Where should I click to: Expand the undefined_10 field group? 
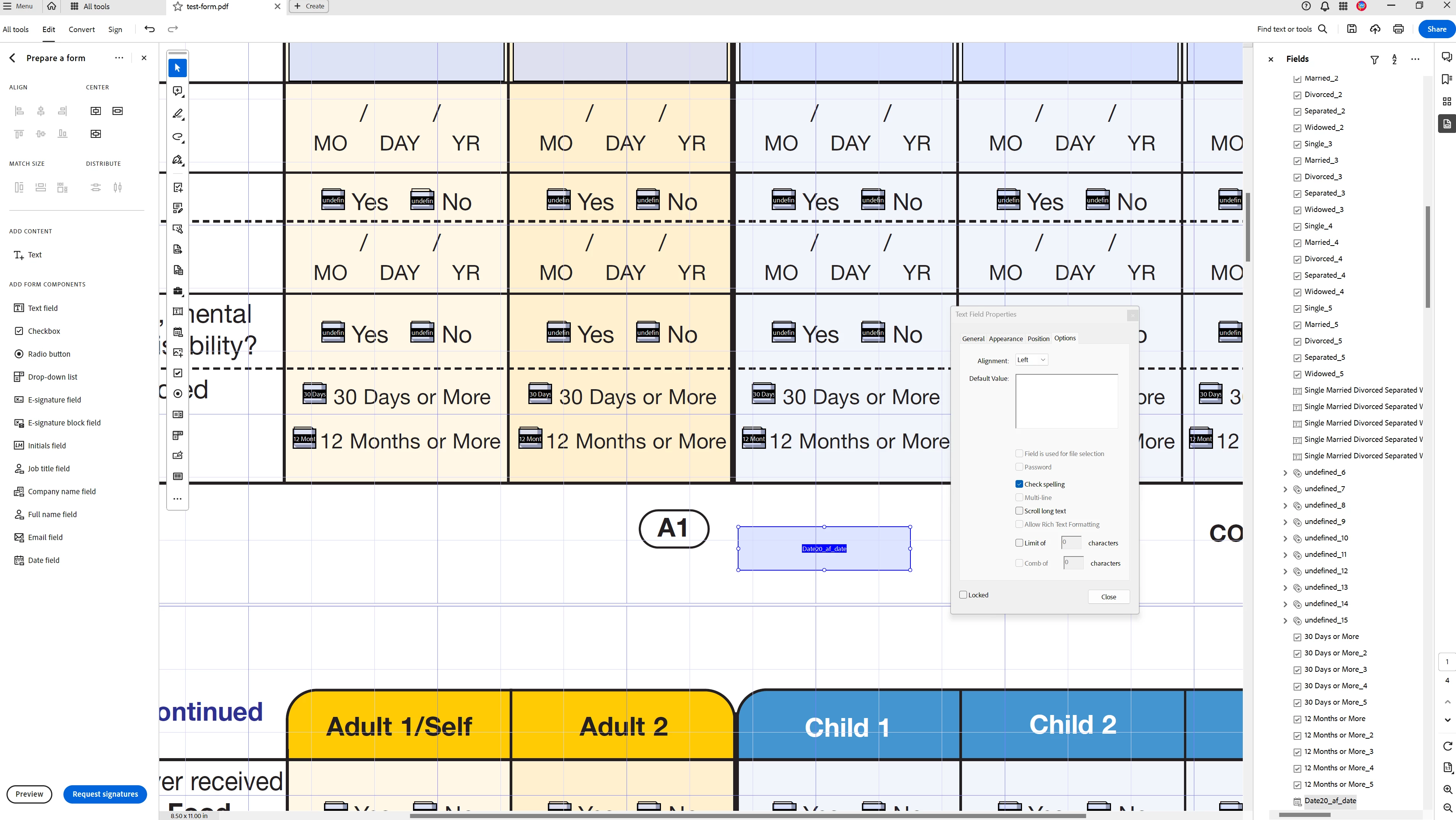[1285, 538]
